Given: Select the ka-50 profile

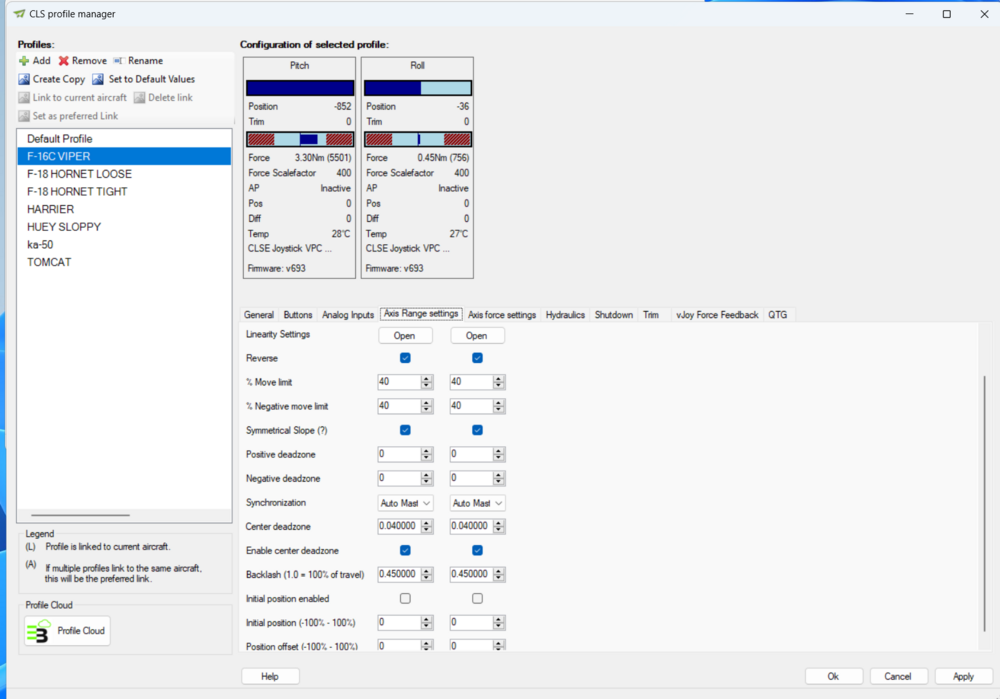Looking at the screenshot, I should tap(124, 244).
